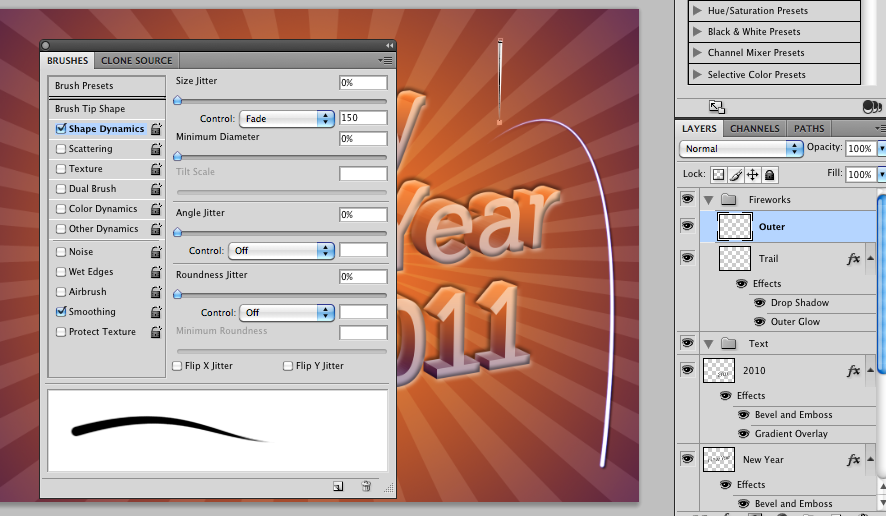Enable lock all in Layers panel
The image size is (886, 516).
(770, 175)
